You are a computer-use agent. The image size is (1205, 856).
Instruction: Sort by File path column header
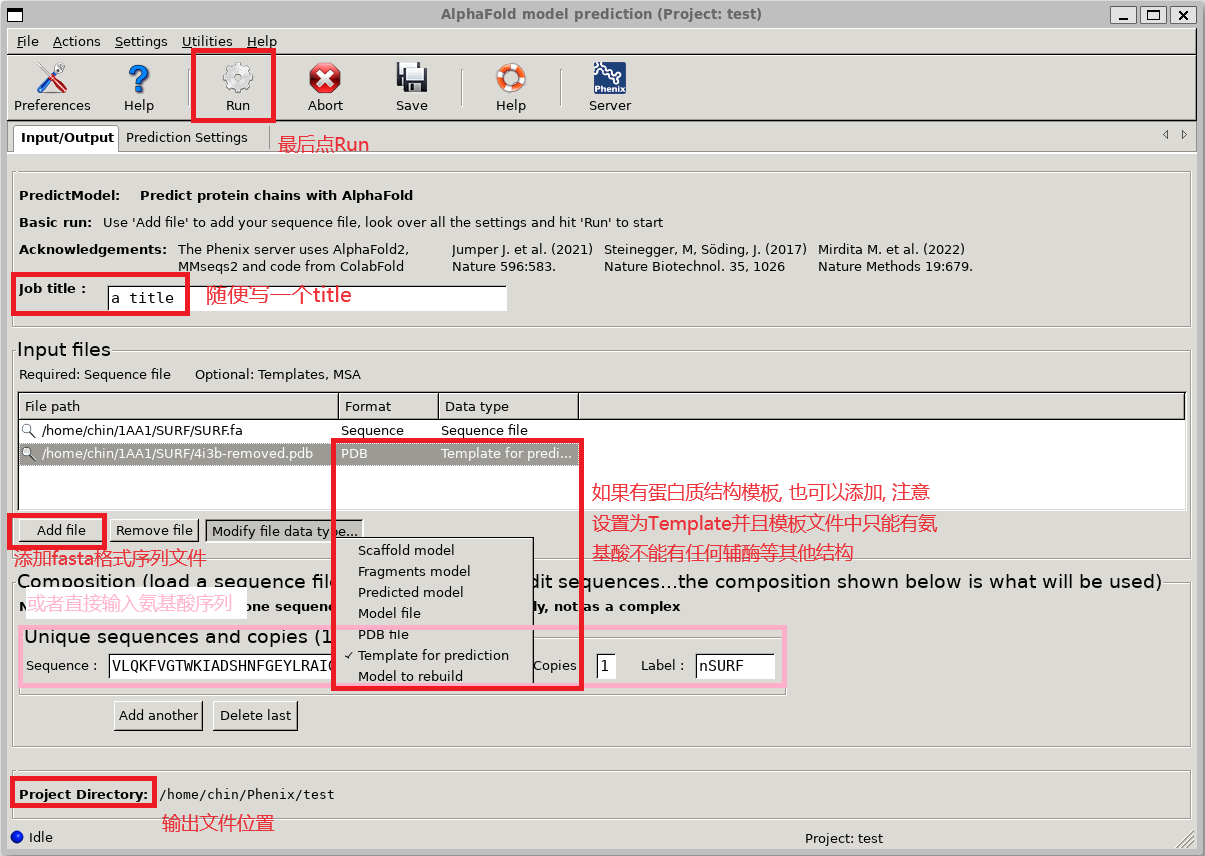[179, 406]
